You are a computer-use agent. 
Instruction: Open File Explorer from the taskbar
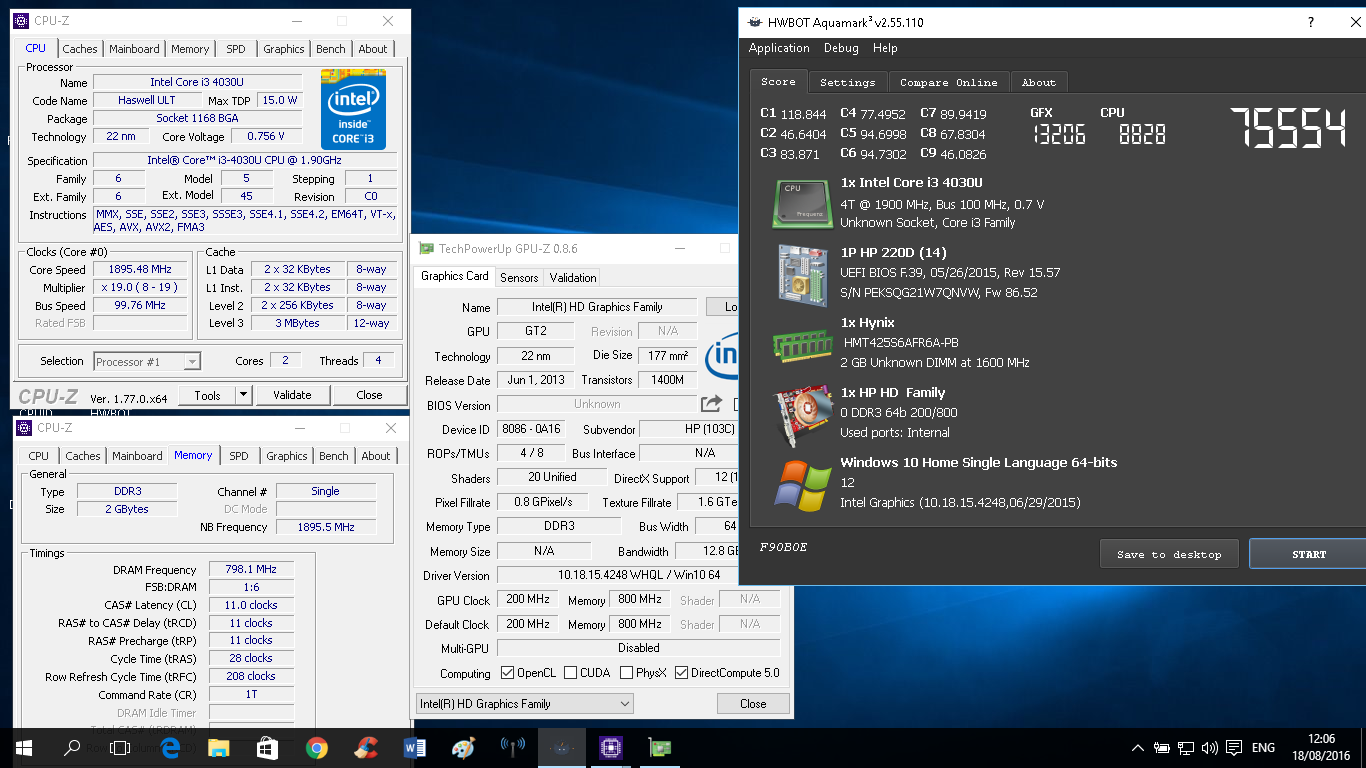coord(218,747)
